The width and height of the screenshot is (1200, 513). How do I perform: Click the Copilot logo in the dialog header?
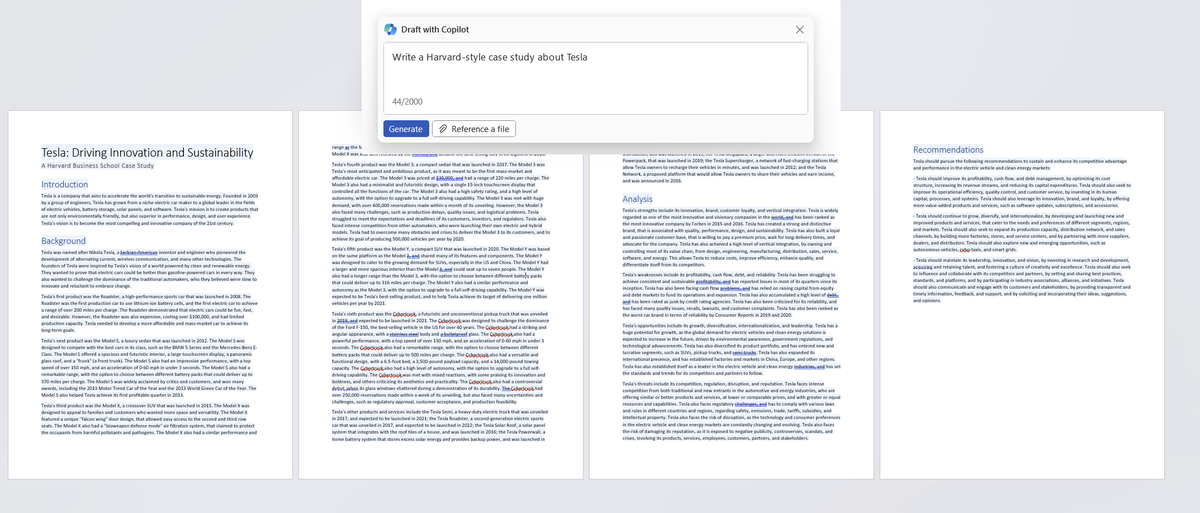tap(391, 30)
